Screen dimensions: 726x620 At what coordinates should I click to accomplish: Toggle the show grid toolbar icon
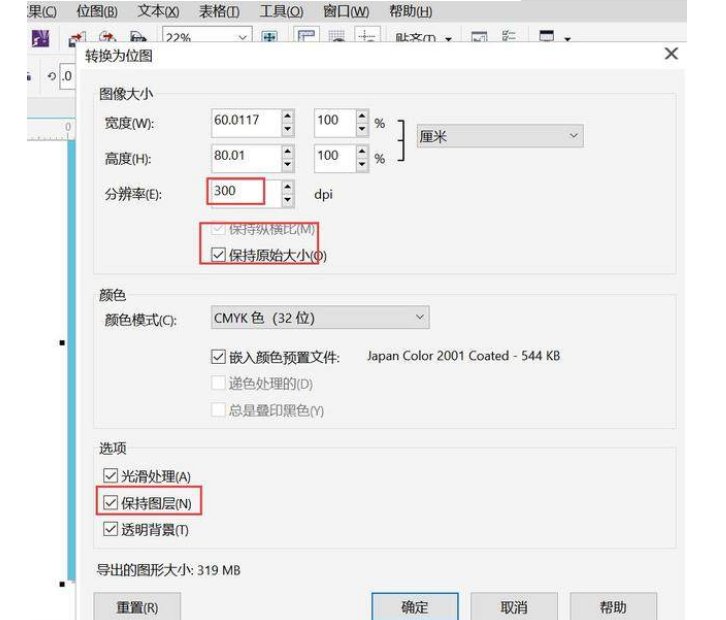(x=337, y=36)
